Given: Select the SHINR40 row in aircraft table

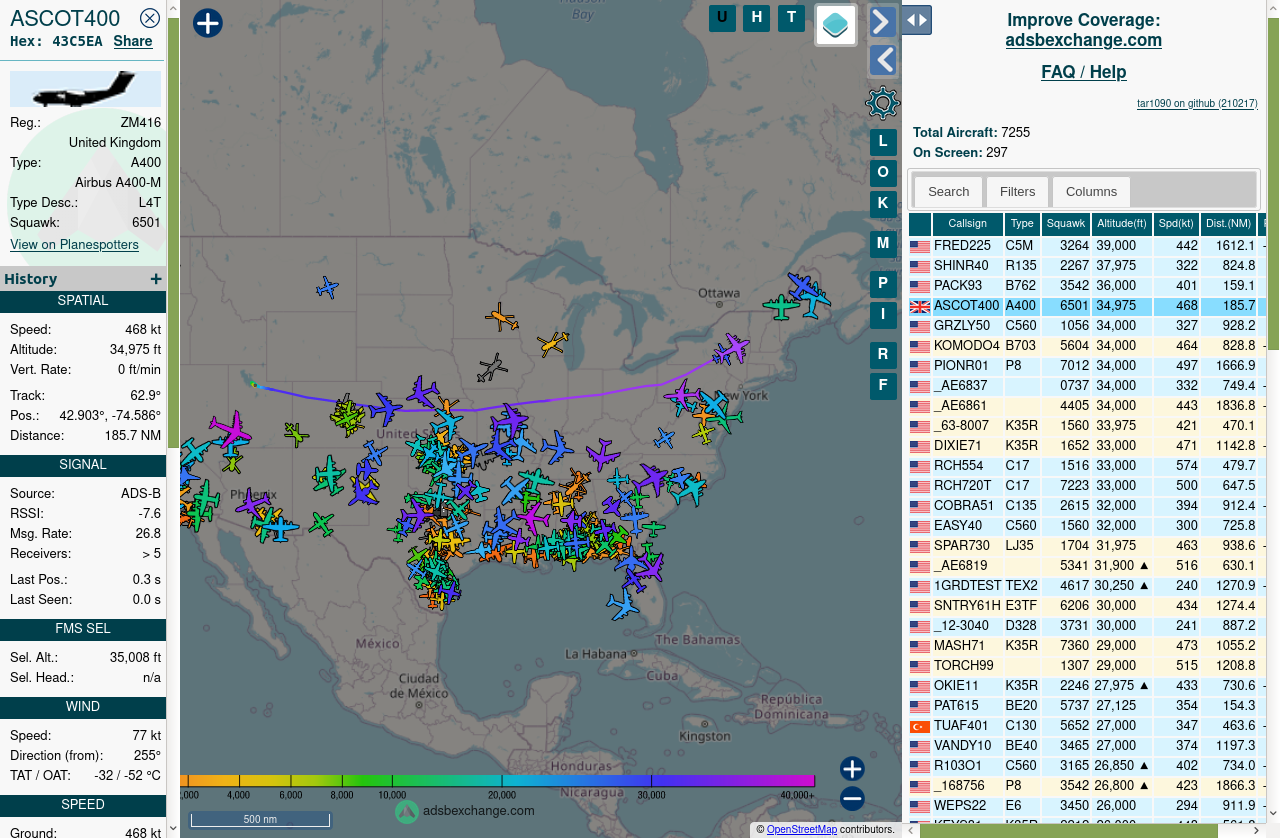Looking at the screenshot, I should 1087,265.
